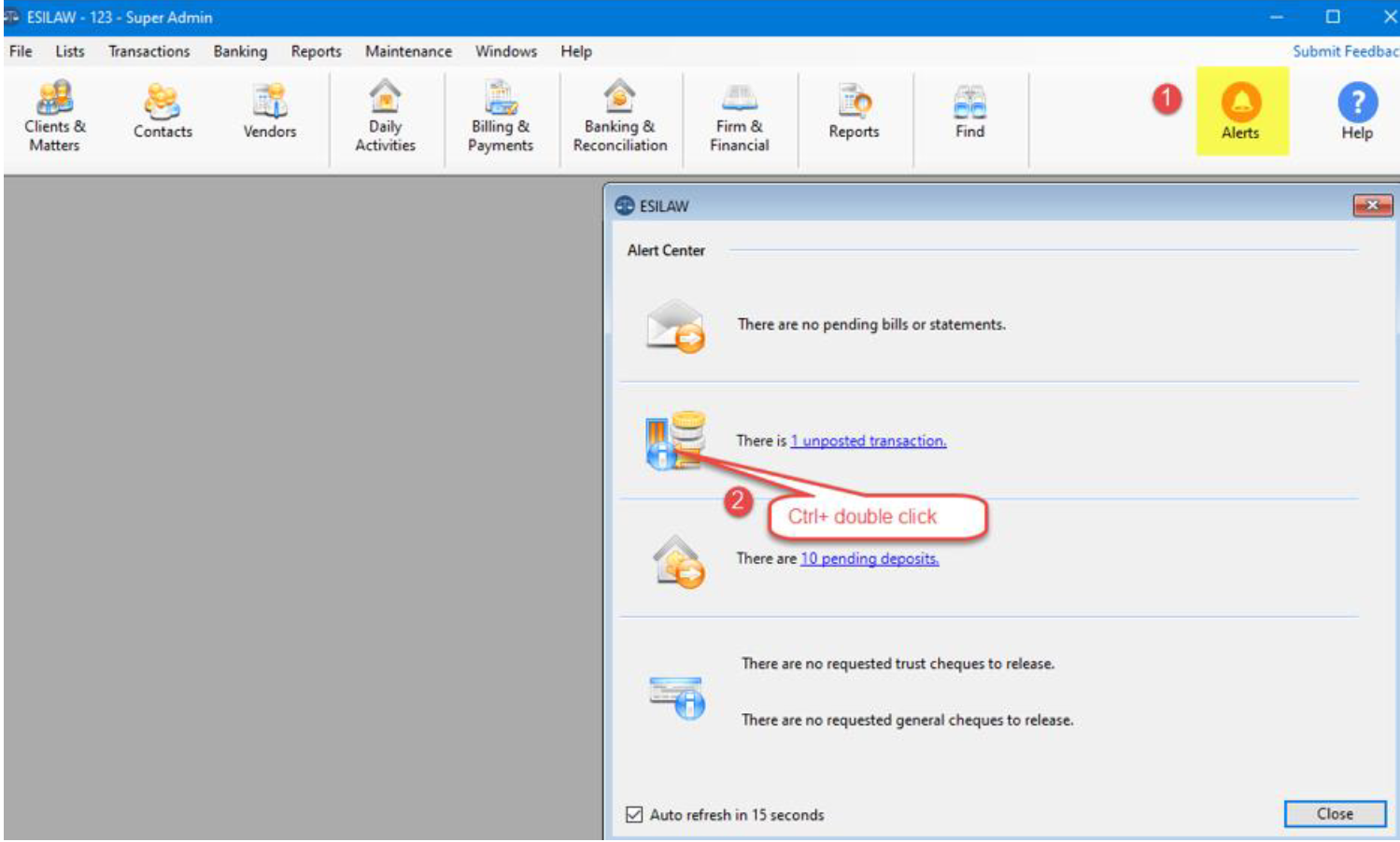
Task: Maximize the ESILAW main window
Action: [1333, 17]
